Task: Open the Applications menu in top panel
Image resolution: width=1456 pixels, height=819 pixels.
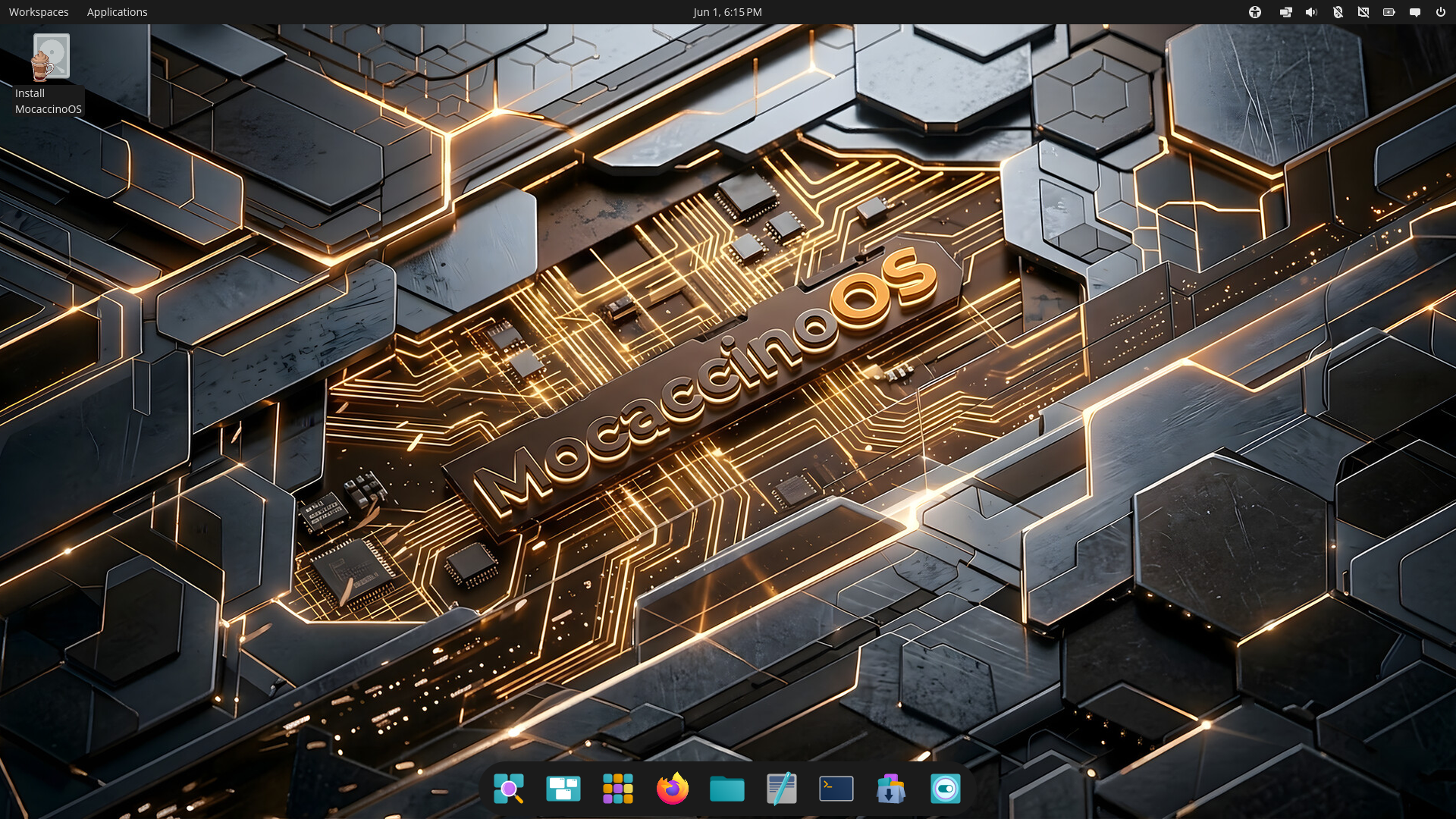Action: [x=117, y=12]
